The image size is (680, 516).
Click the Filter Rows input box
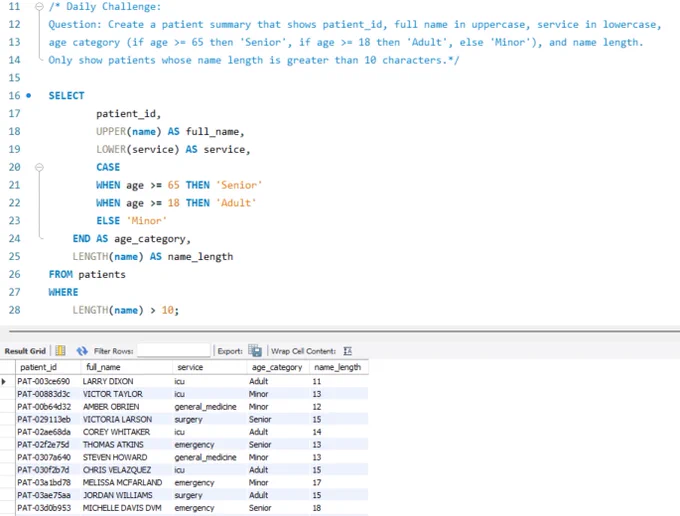click(173, 350)
